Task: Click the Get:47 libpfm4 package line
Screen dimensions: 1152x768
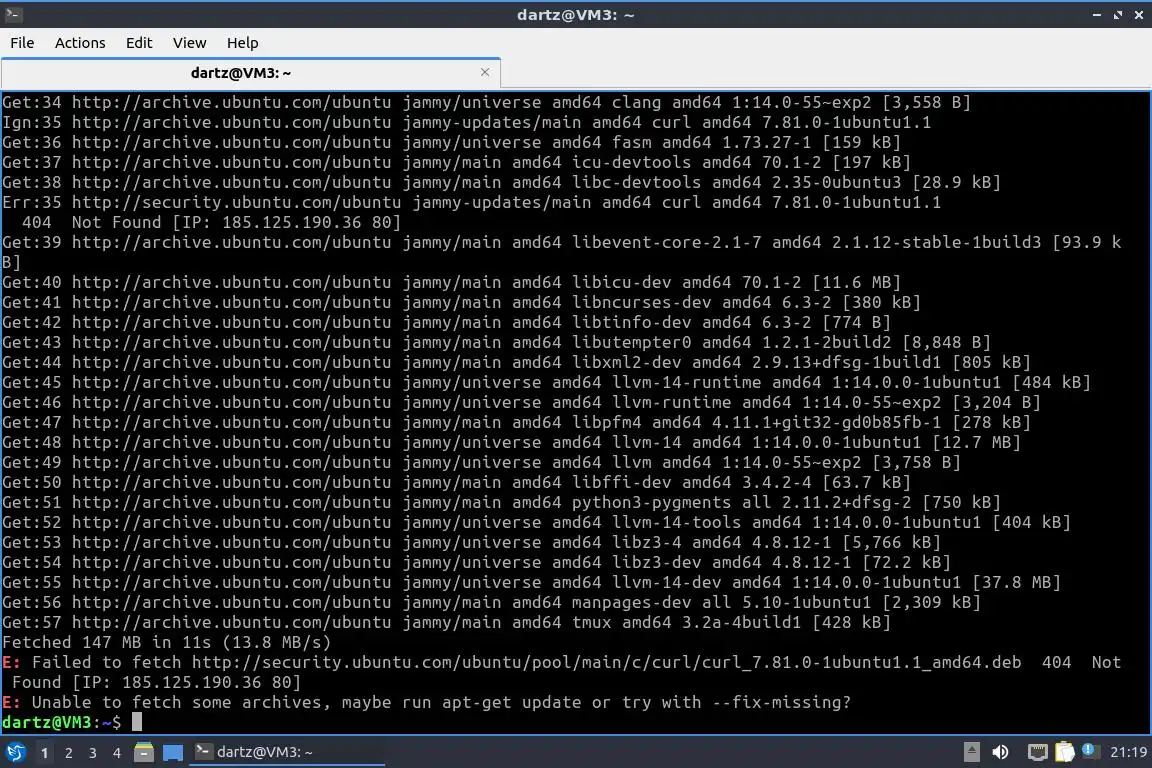Action: click(516, 422)
